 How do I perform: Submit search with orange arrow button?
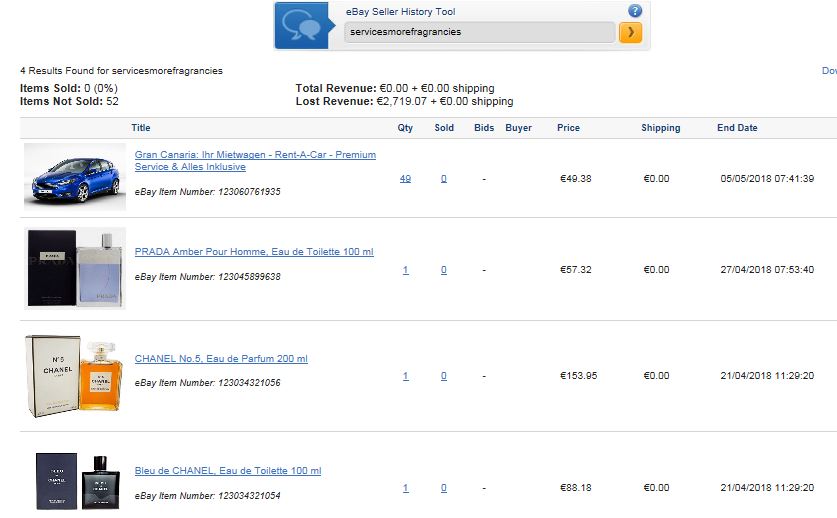pos(630,33)
